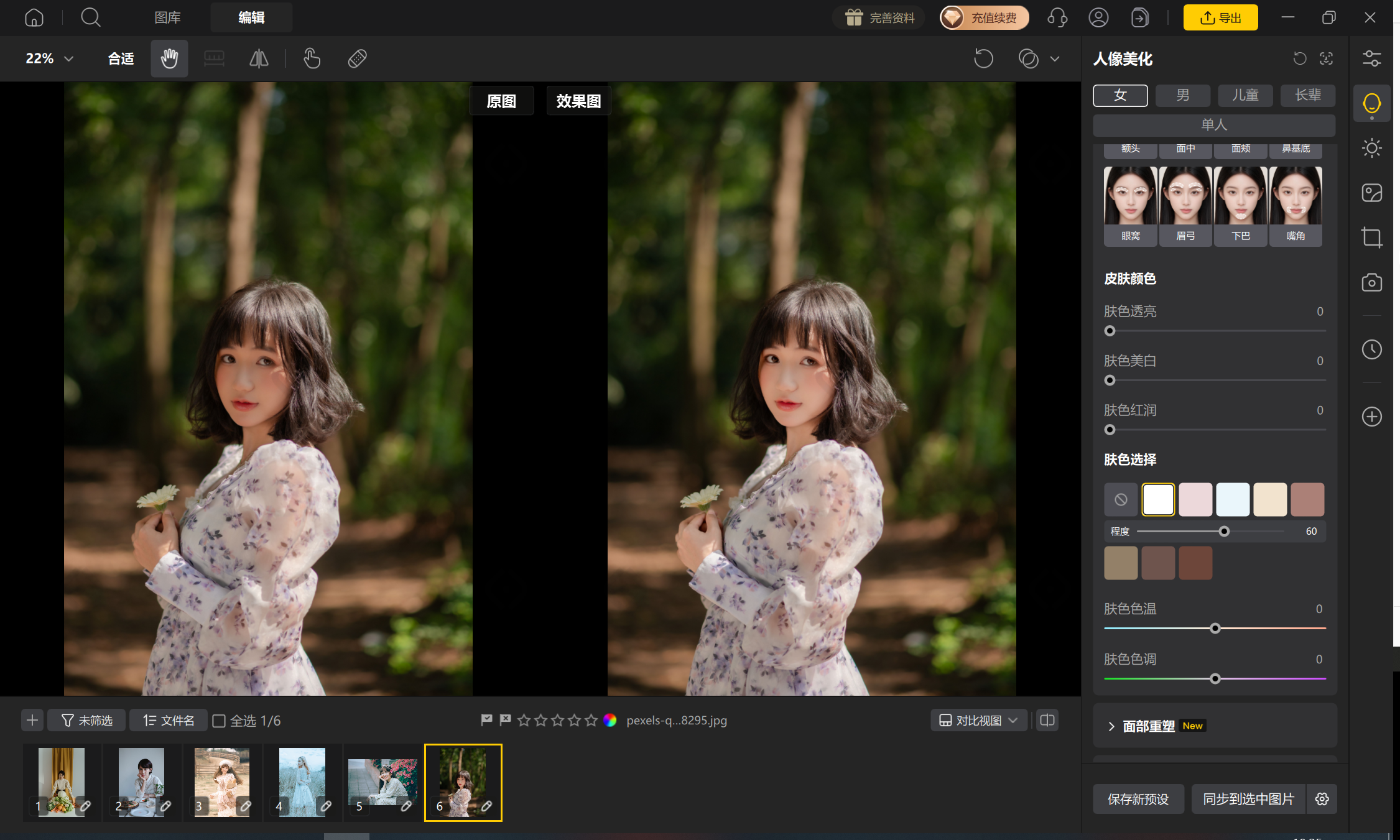The width and height of the screenshot is (1400, 840).
Task: Select the pink skin tone swatch
Action: pos(1195,499)
